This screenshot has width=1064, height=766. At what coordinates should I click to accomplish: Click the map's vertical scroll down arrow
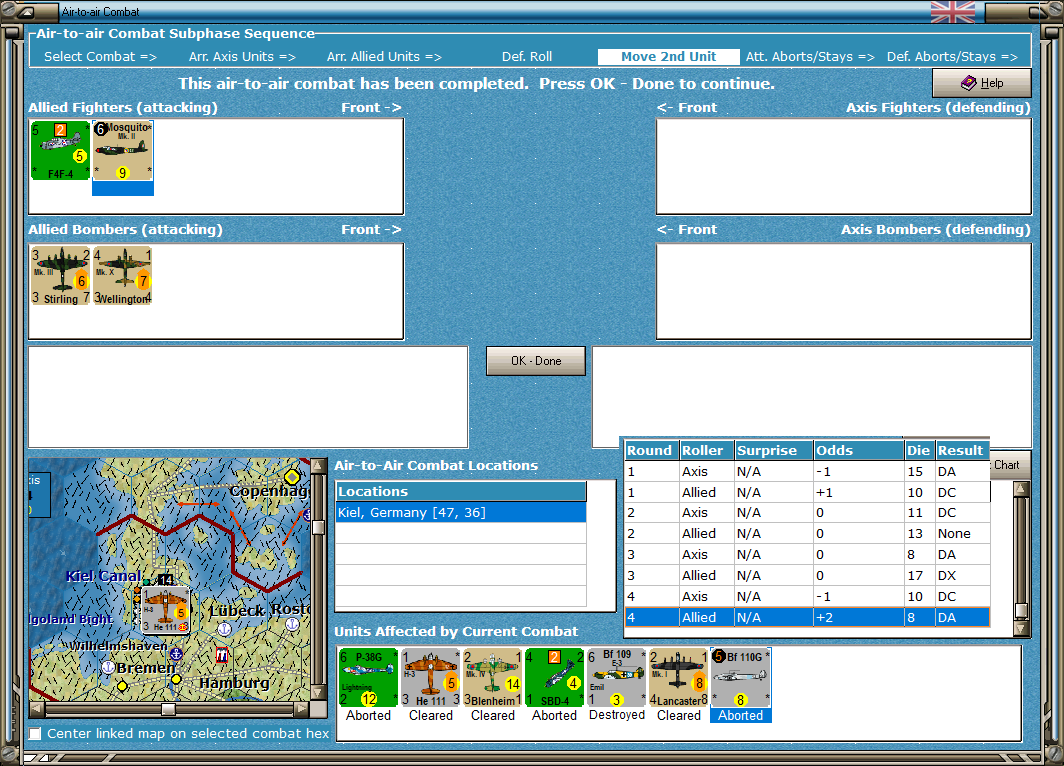[318, 693]
